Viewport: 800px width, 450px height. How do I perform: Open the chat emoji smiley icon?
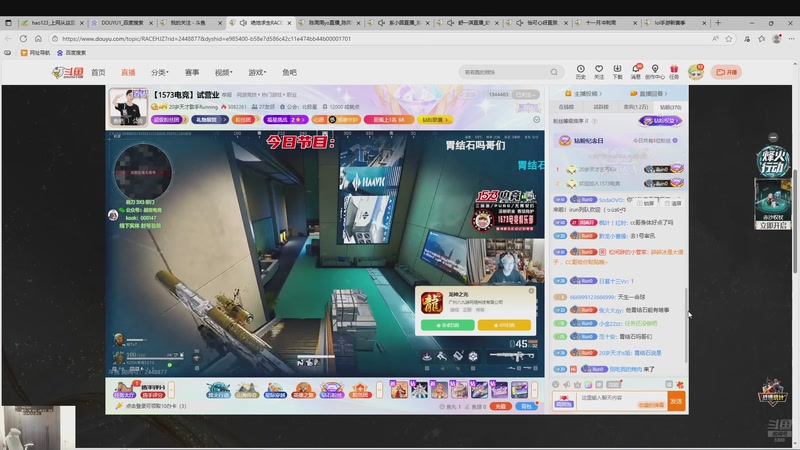[x=556, y=385]
